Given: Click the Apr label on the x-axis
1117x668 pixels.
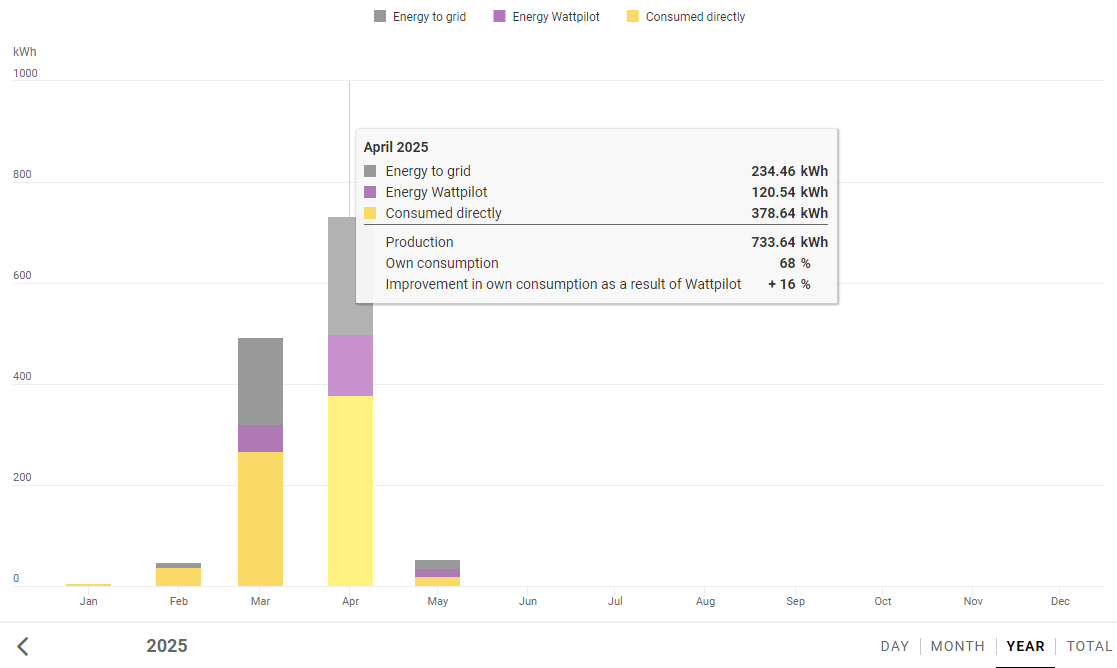Looking at the screenshot, I should (x=350, y=601).
